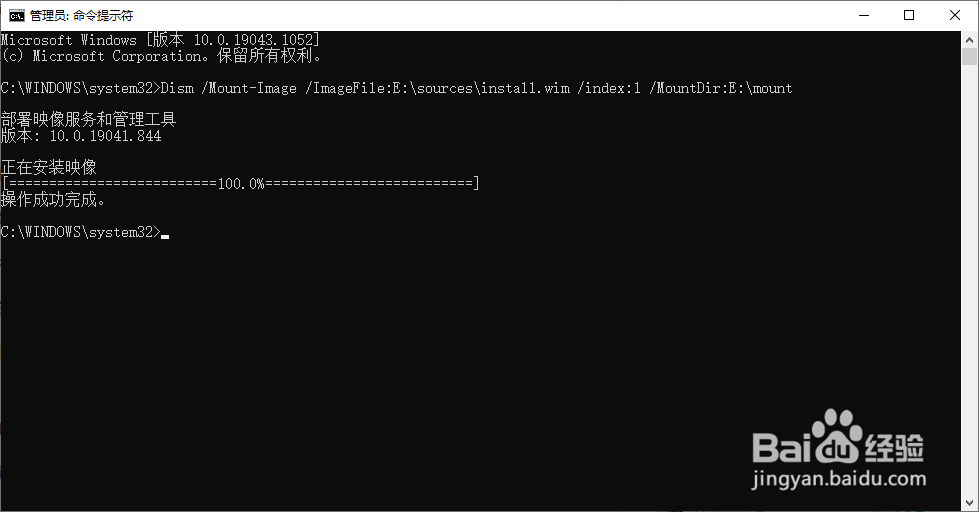Click the scrollbar up arrow
This screenshot has width=979, height=512.
[x=969, y=39]
